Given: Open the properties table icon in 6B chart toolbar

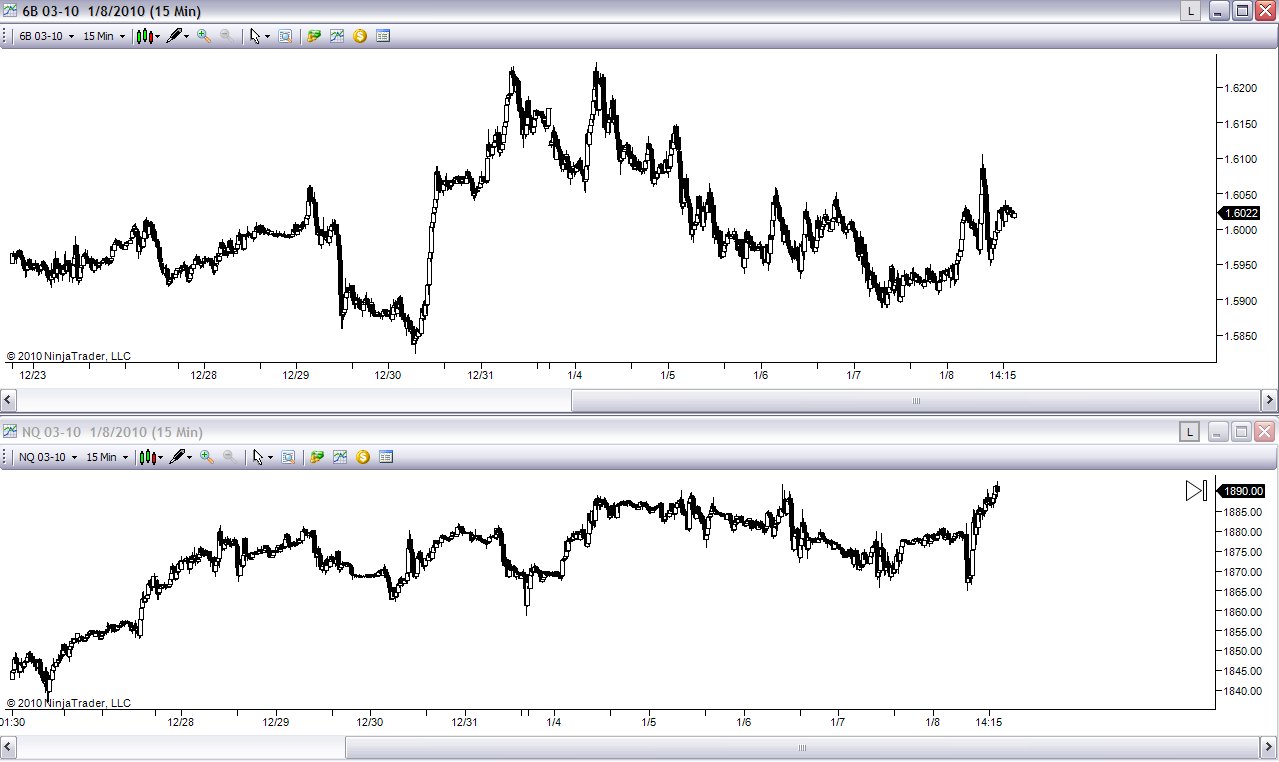Looking at the screenshot, I should click(383, 36).
